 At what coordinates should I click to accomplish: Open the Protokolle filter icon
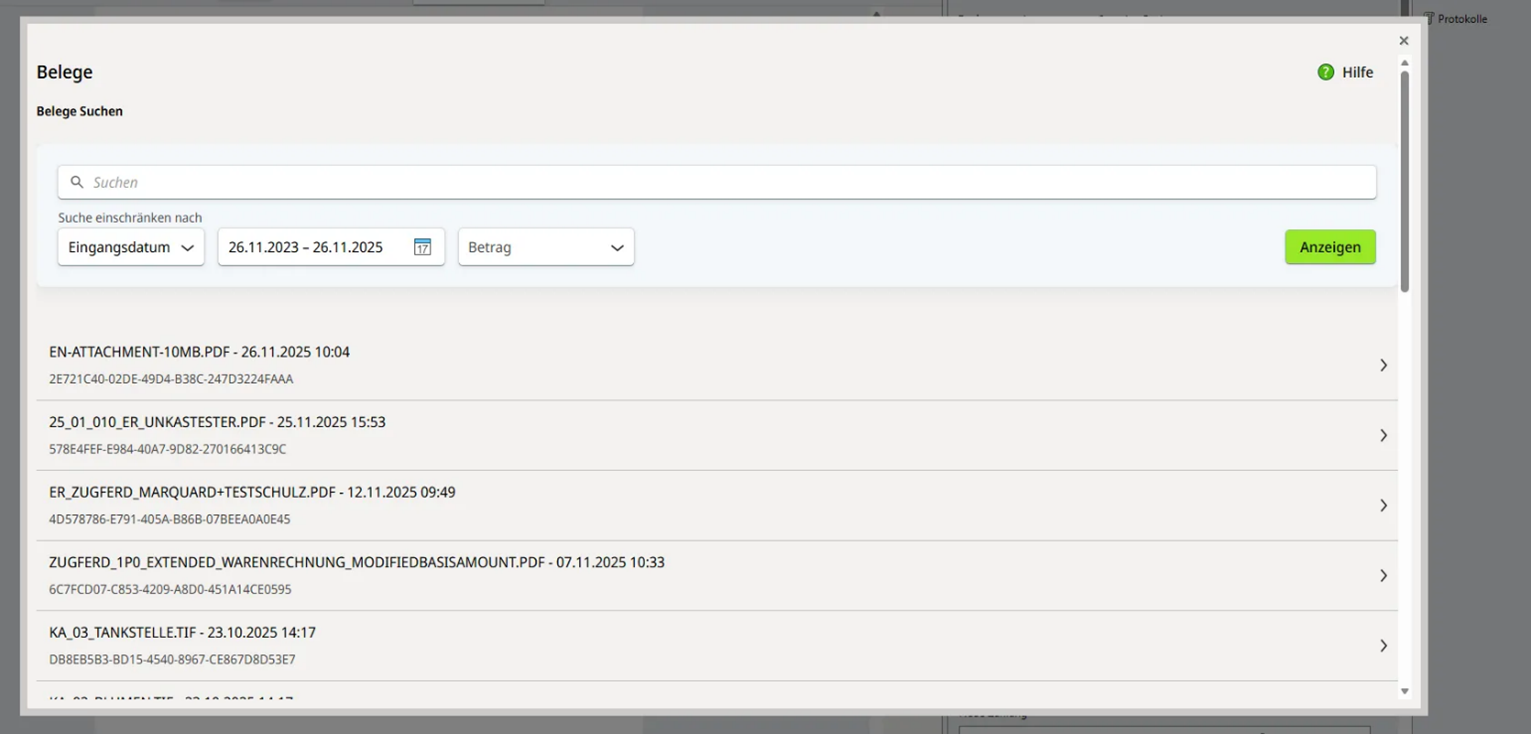(x=1429, y=18)
